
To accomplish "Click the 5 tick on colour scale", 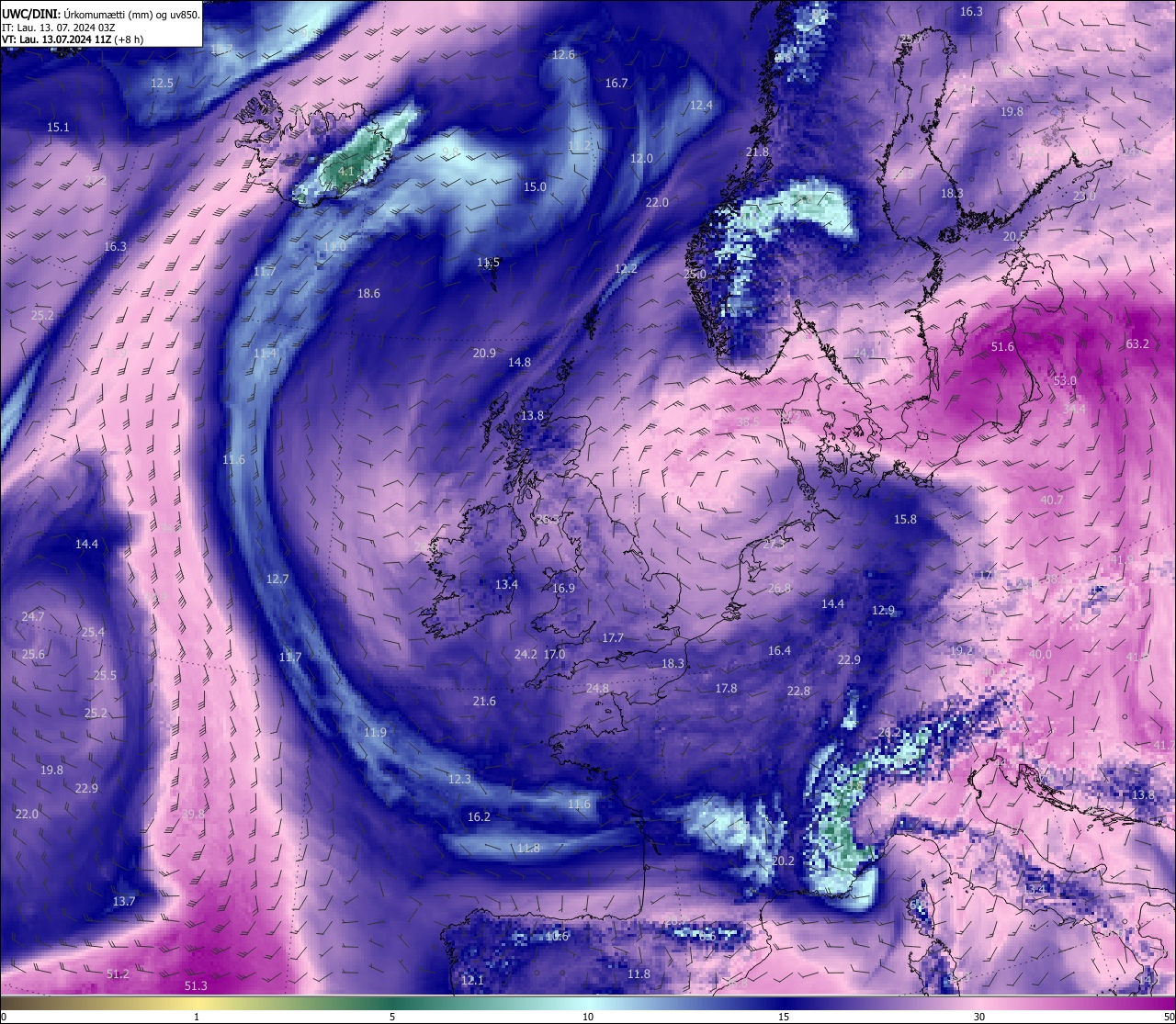I will tap(392, 1017).
